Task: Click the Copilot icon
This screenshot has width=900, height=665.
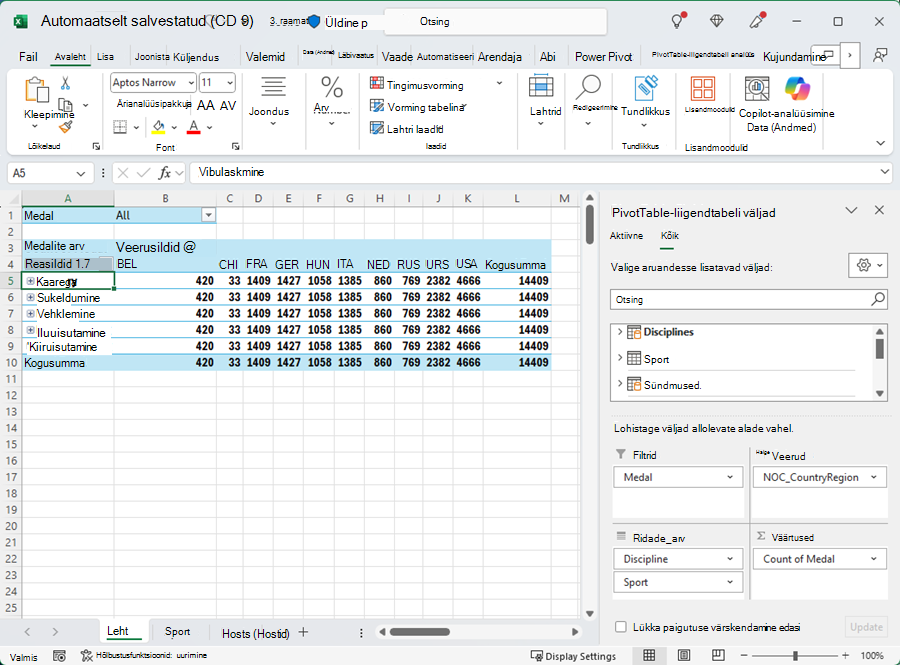Action: 798,89
